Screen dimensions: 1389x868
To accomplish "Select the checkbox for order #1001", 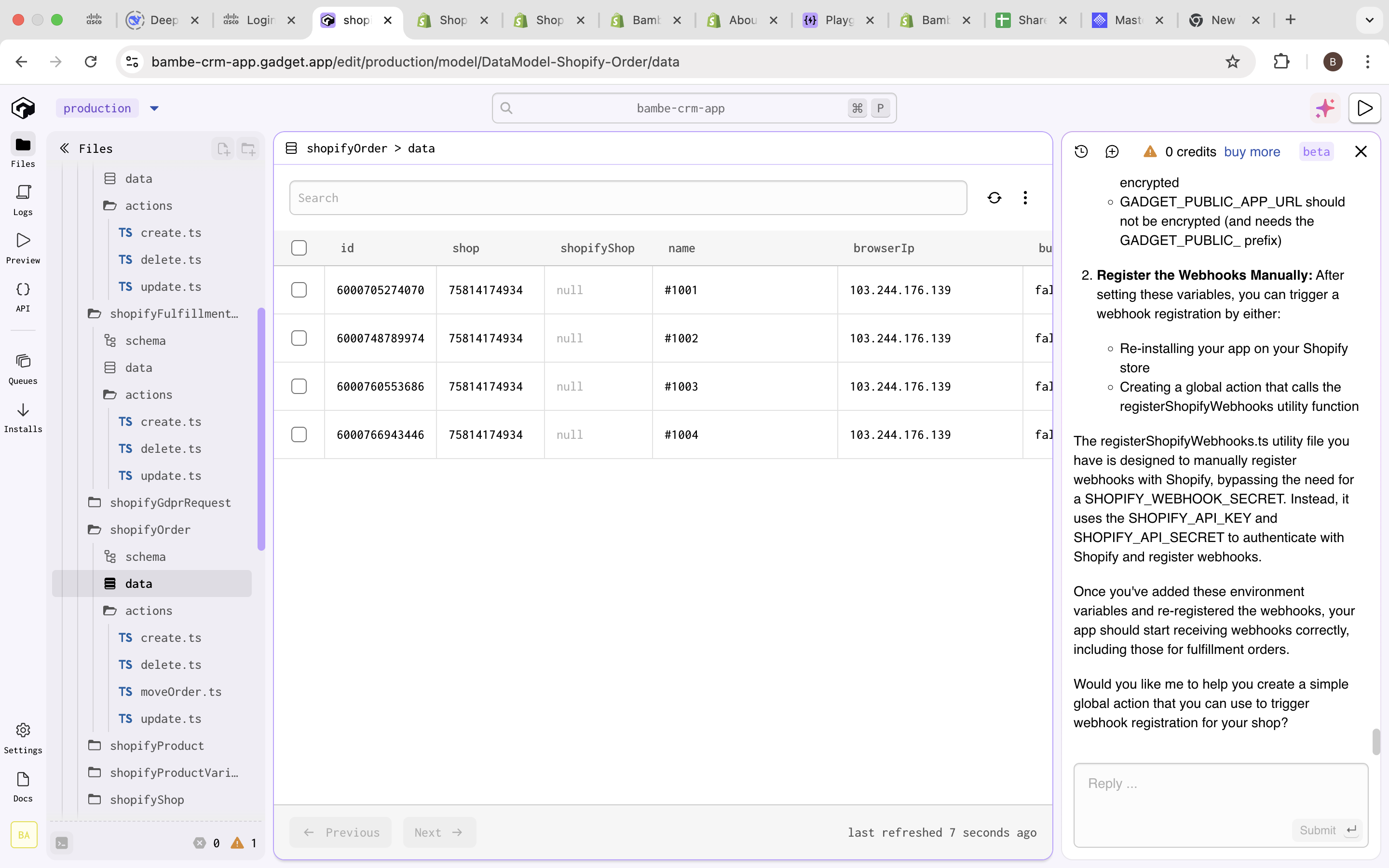I will pos(299,290).
